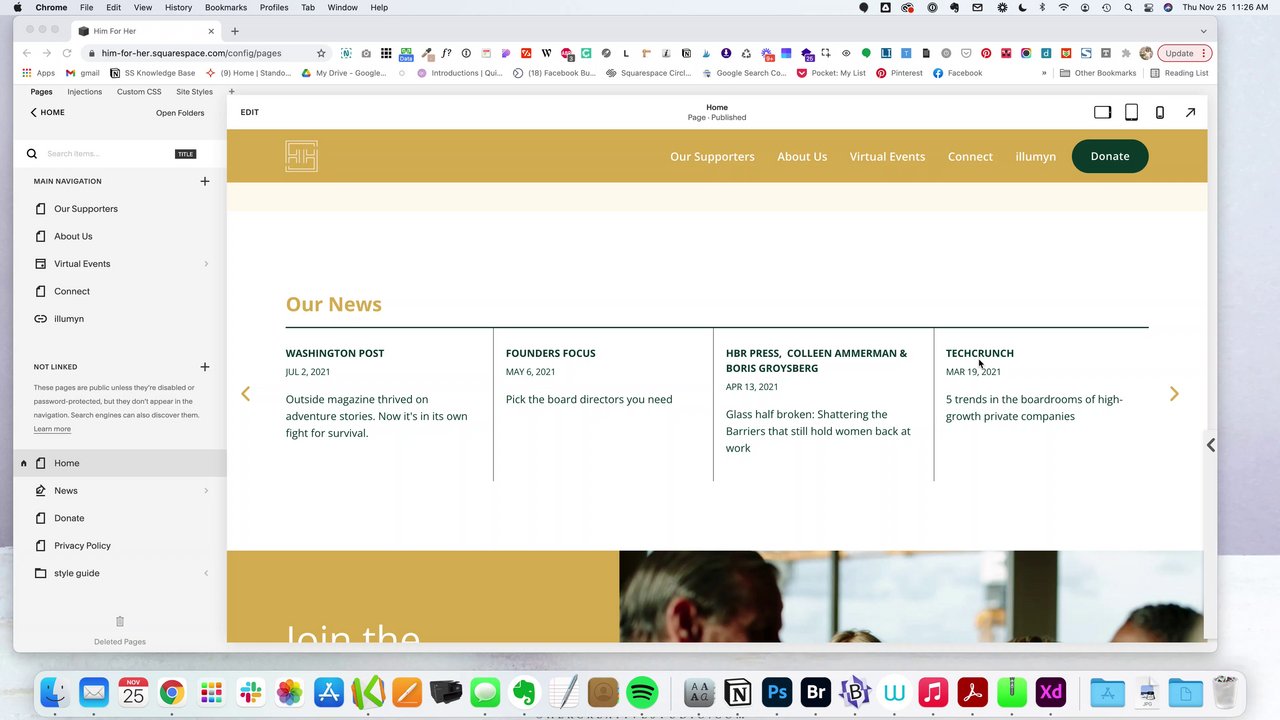This screenshot has height=720, width=1280.
Task: Show next news items with right arrow
Action: click(x=1174, y=394)
